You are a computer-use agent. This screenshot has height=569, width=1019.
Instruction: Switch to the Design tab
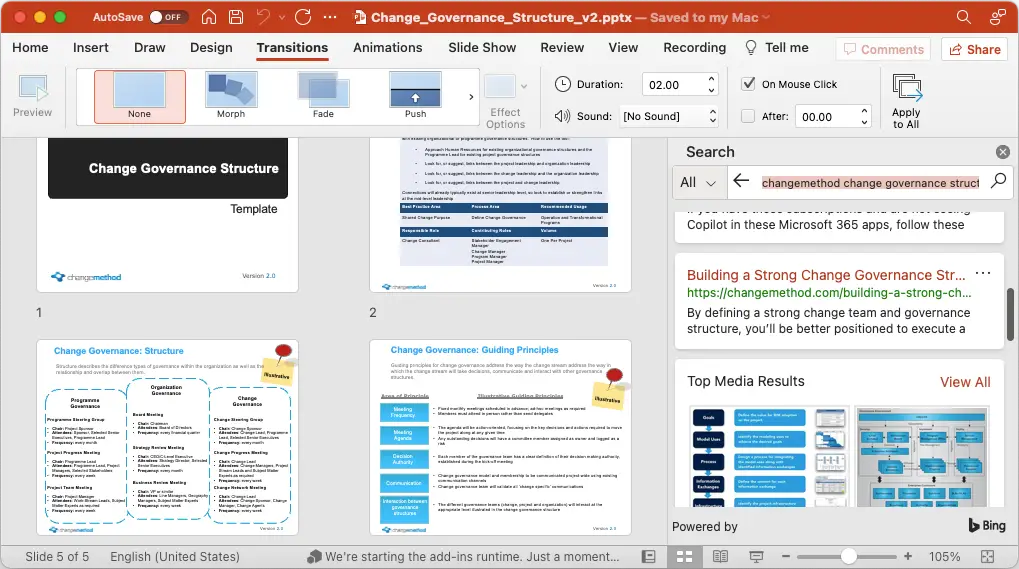coord(211,47)
